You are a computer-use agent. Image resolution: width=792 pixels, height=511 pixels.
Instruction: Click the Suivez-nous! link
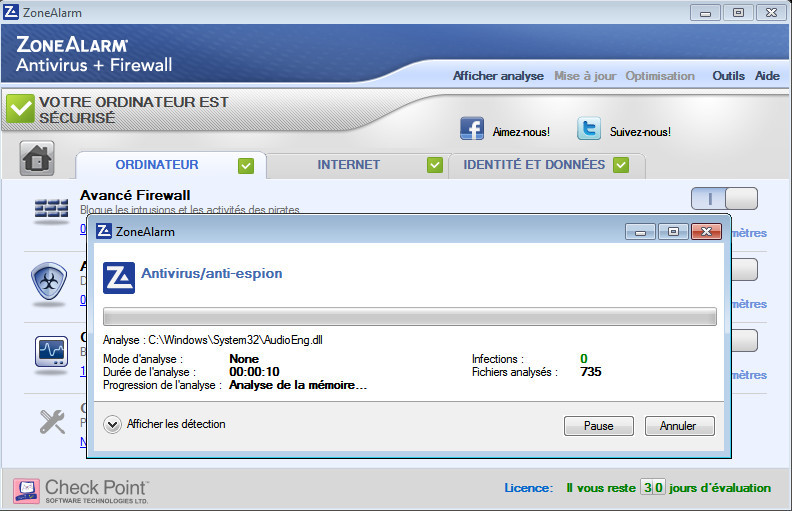[x=640, y=132]
